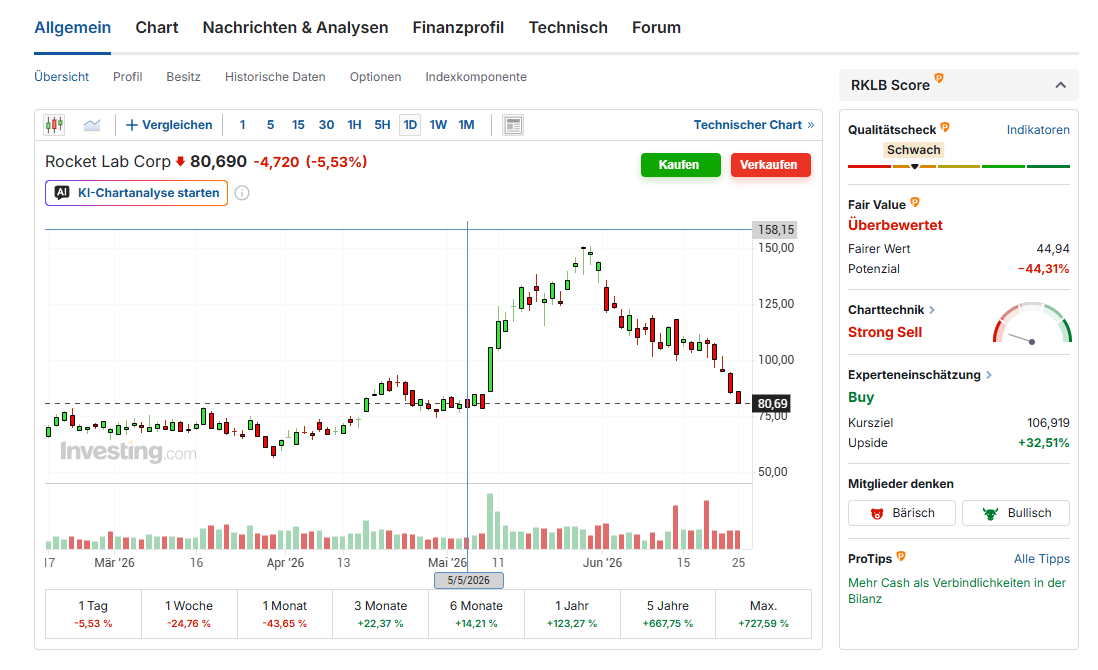Open Alle Tipps link
This screenshot has height=670, width=1098.
coord(1042,559)
